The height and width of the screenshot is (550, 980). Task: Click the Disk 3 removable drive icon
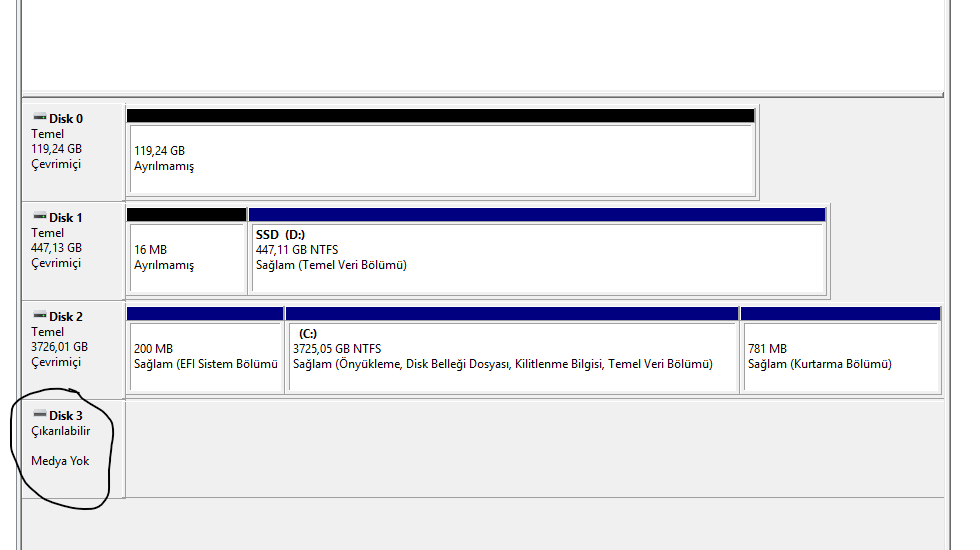pyautogui.click(x=39, y=414)
